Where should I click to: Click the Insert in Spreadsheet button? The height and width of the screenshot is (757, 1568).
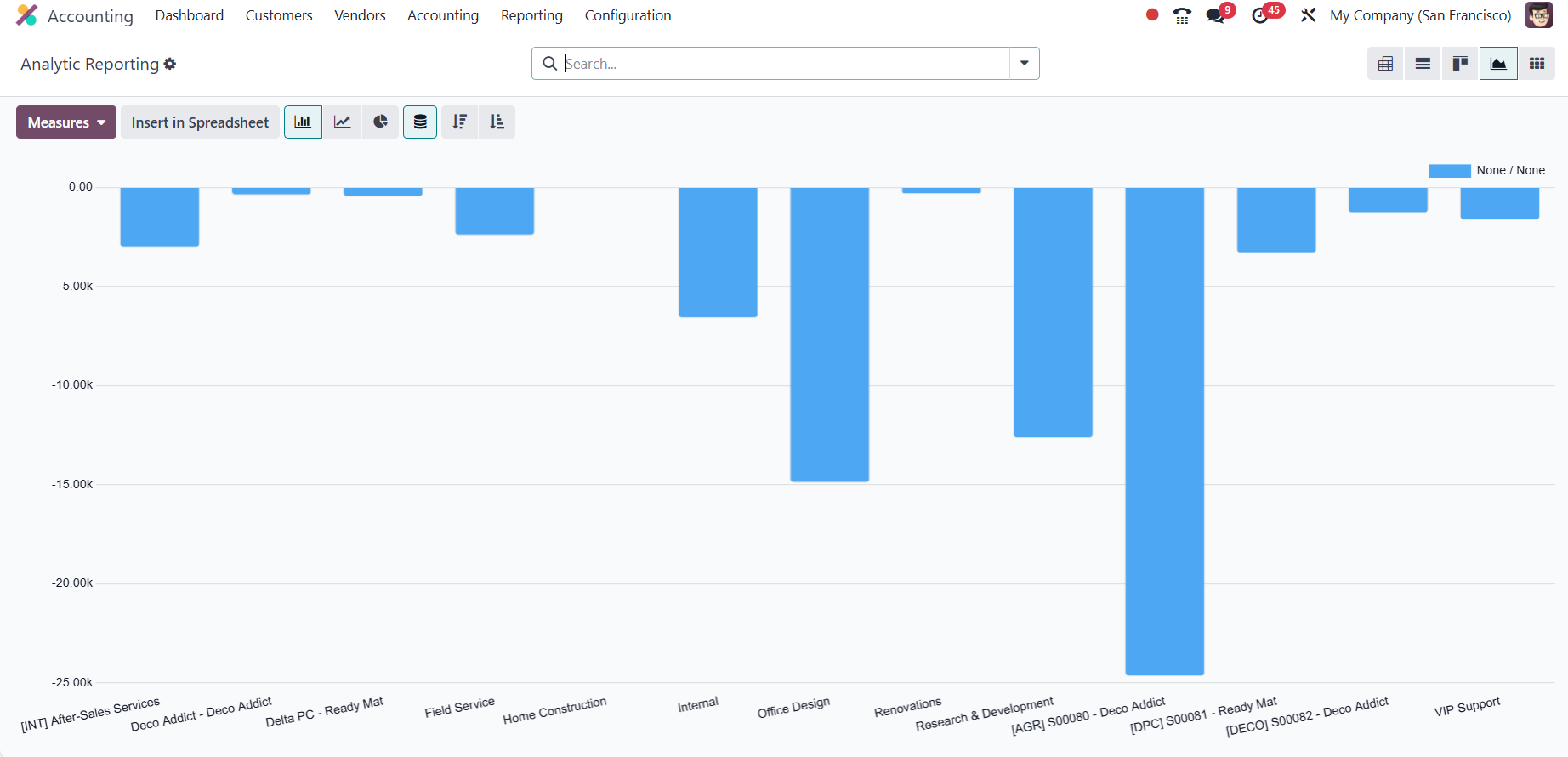200,122
